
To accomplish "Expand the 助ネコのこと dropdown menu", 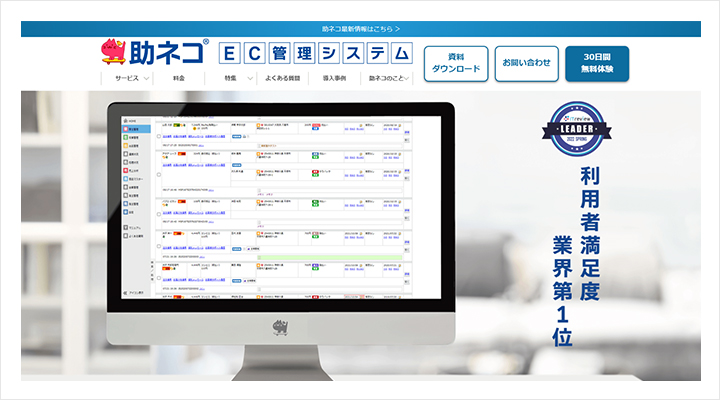I will click(x=388, y=78).
